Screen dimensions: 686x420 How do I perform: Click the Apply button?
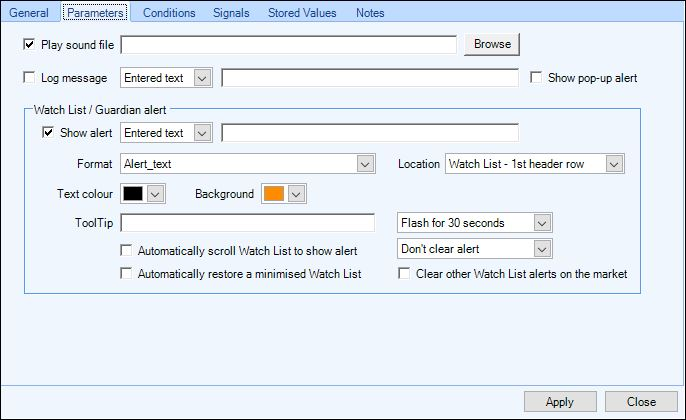click(x=560, y=402)
